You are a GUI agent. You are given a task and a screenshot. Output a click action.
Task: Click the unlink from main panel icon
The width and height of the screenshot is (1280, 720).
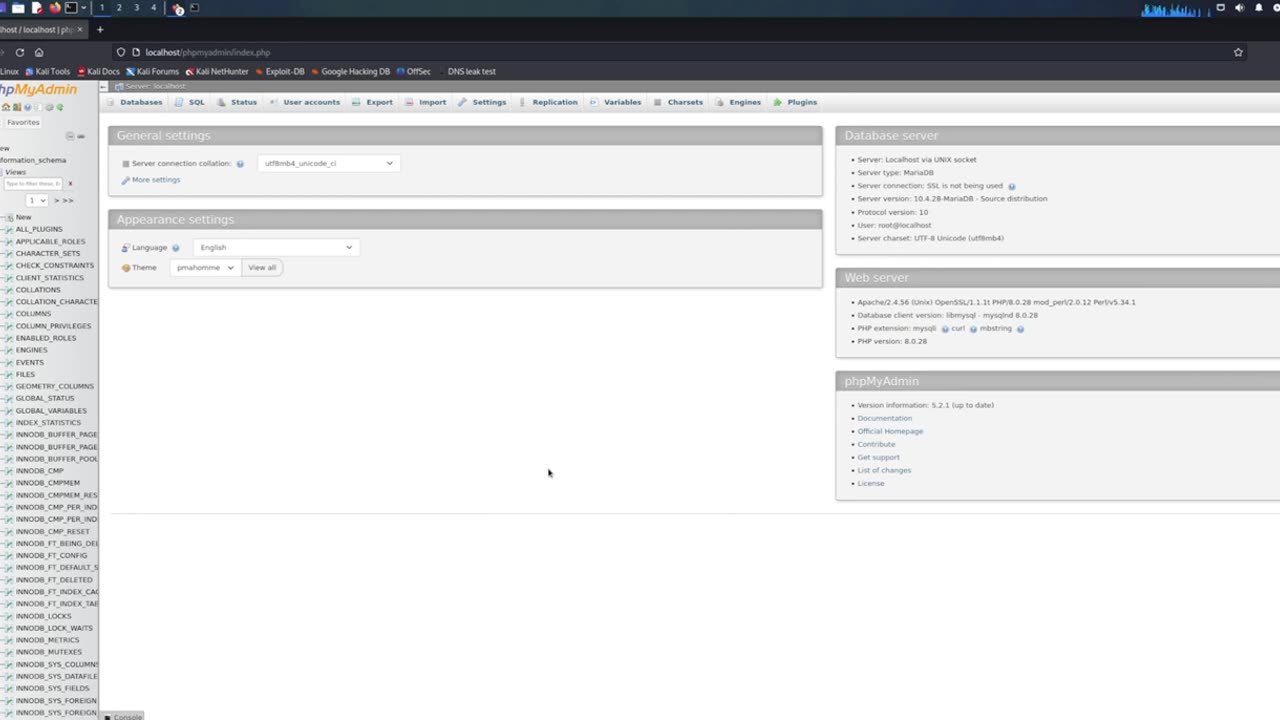[81, 136]
